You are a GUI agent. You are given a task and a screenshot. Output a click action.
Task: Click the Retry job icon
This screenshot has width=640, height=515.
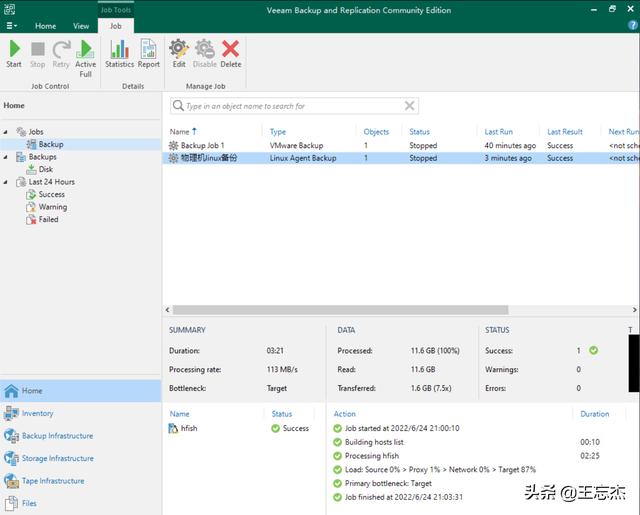click(x=61, y=53)
